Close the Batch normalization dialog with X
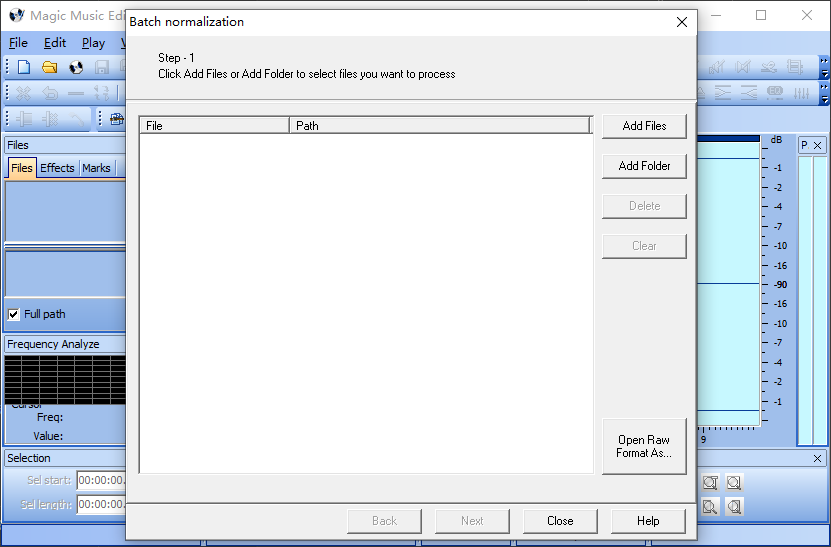The width and height of the screenshot is (831, 547). click(x=682, y=22)
